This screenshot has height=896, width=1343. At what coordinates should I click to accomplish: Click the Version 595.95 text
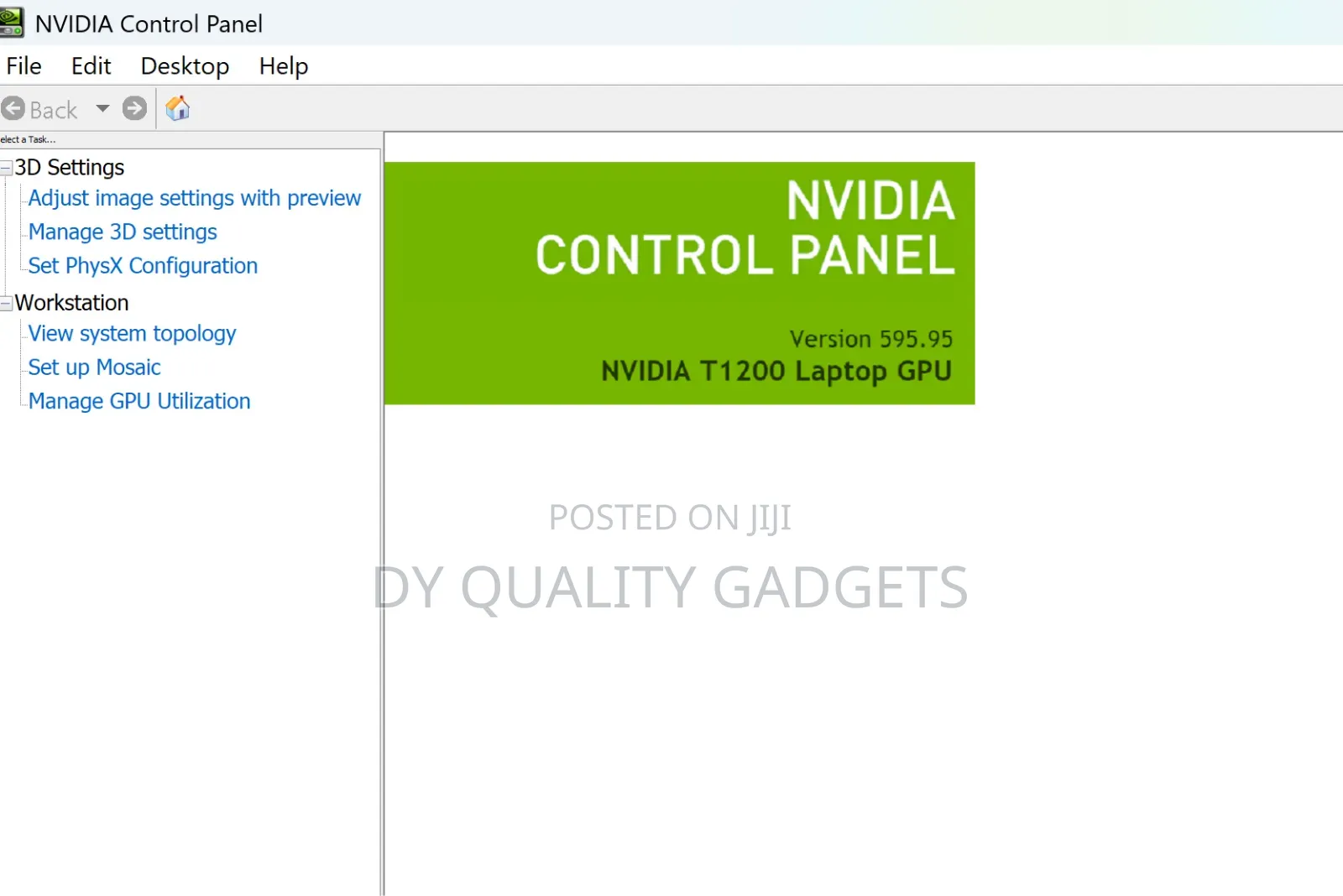[871, 339]
